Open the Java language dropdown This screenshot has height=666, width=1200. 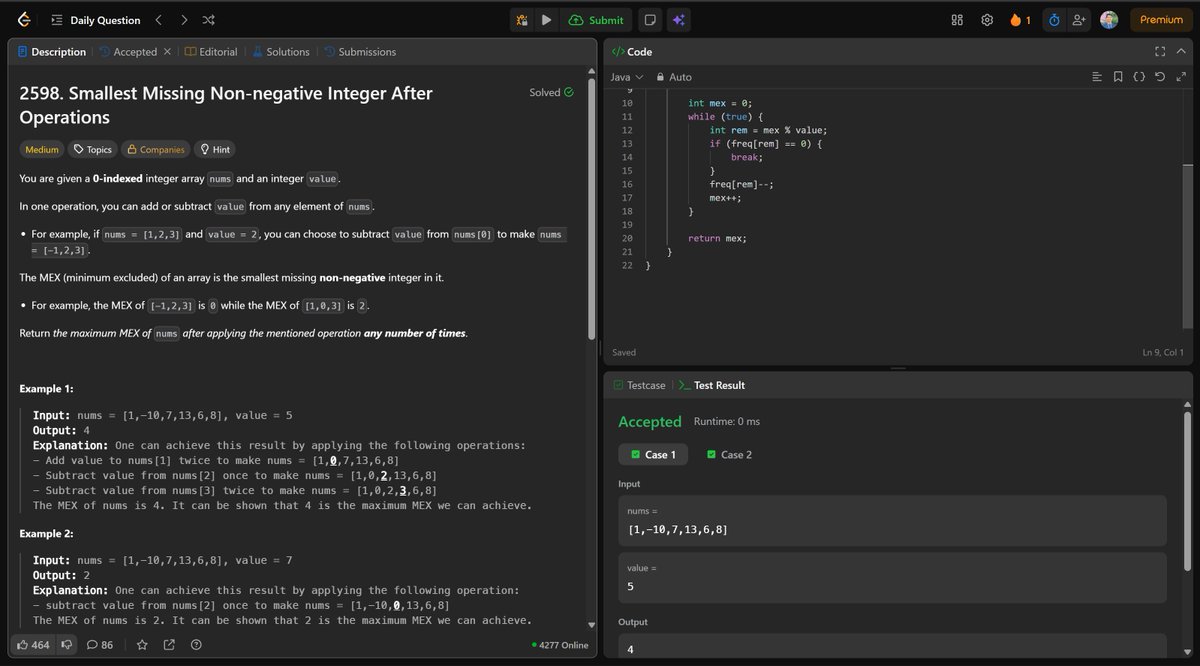627,77
